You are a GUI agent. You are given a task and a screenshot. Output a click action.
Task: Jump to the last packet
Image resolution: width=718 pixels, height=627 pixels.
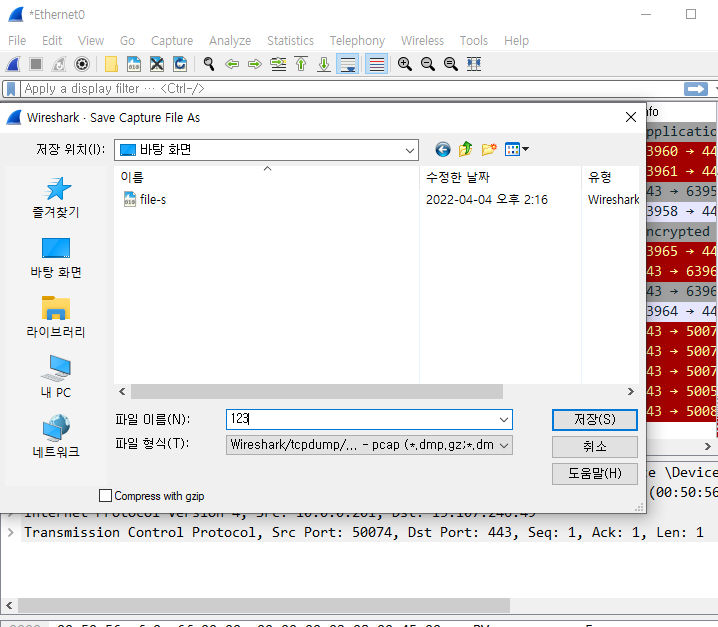[324, 64]
